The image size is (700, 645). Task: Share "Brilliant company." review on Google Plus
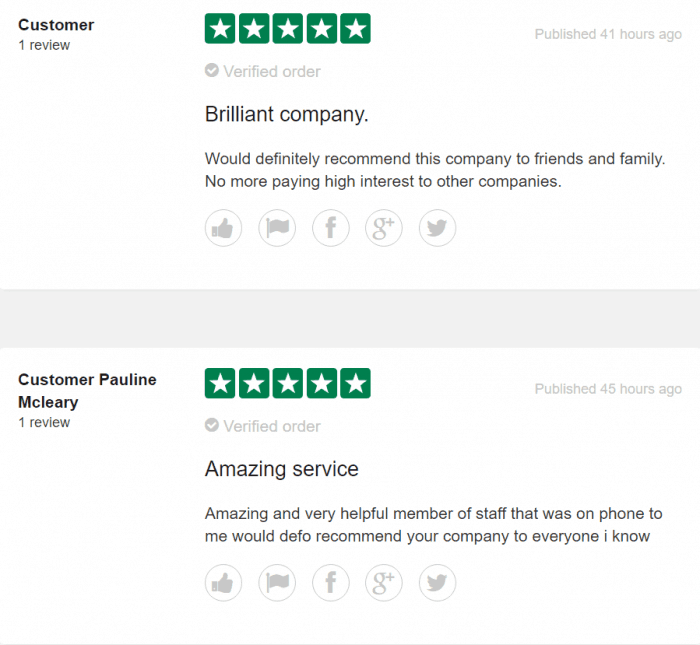(x=384, y=228)
